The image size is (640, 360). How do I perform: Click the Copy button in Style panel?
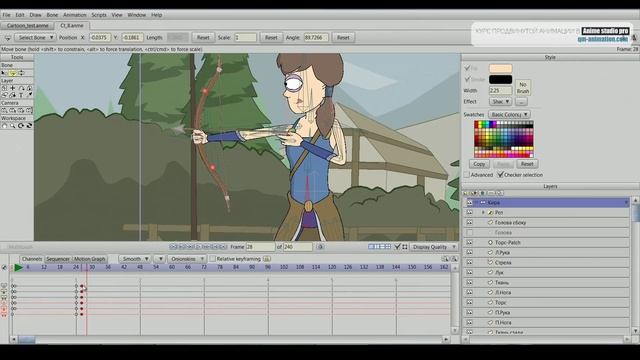pyautogui.click(x=479, y=164)
